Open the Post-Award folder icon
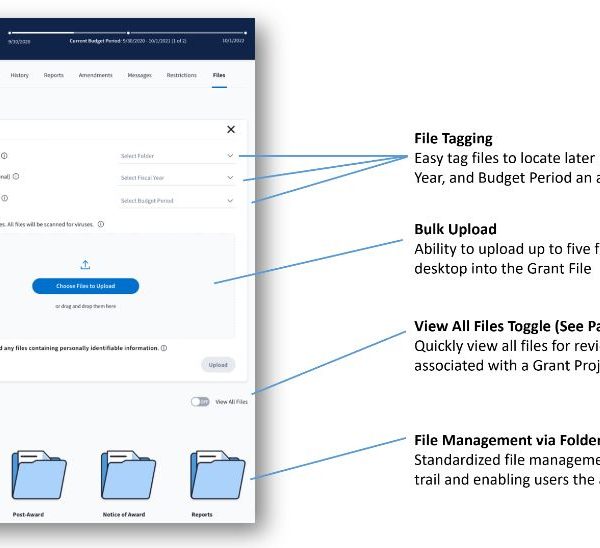The width and height of the screenshot is (600, 548). point(36,473)
